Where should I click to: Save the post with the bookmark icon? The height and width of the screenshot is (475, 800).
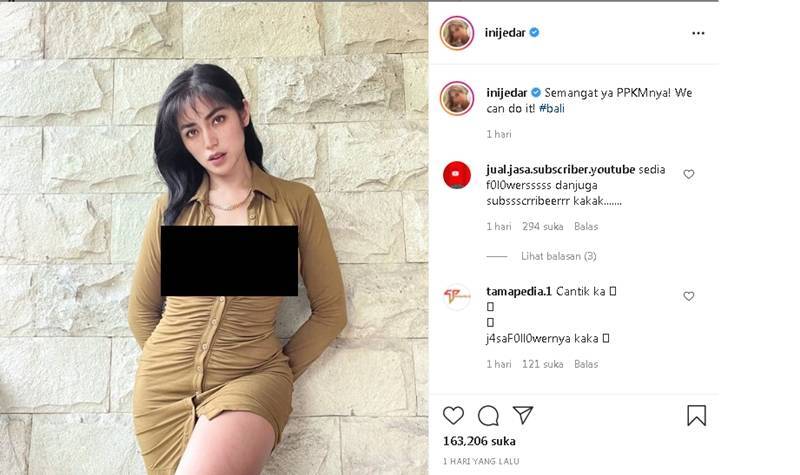(696, 415)
